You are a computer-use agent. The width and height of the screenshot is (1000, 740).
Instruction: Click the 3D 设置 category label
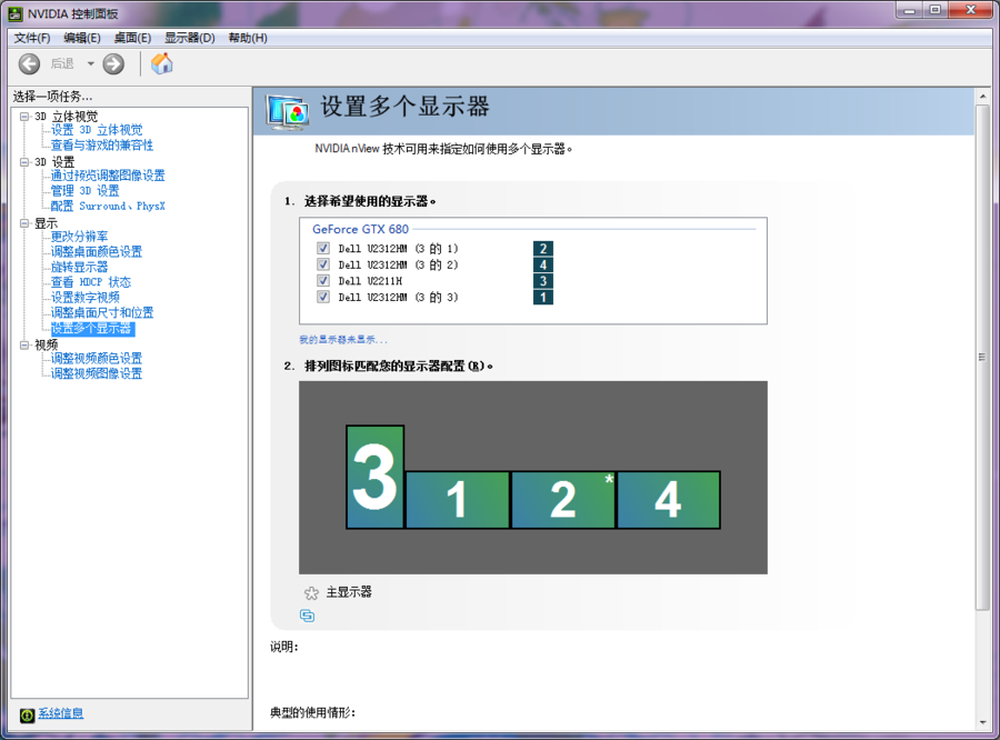point(55,162)
